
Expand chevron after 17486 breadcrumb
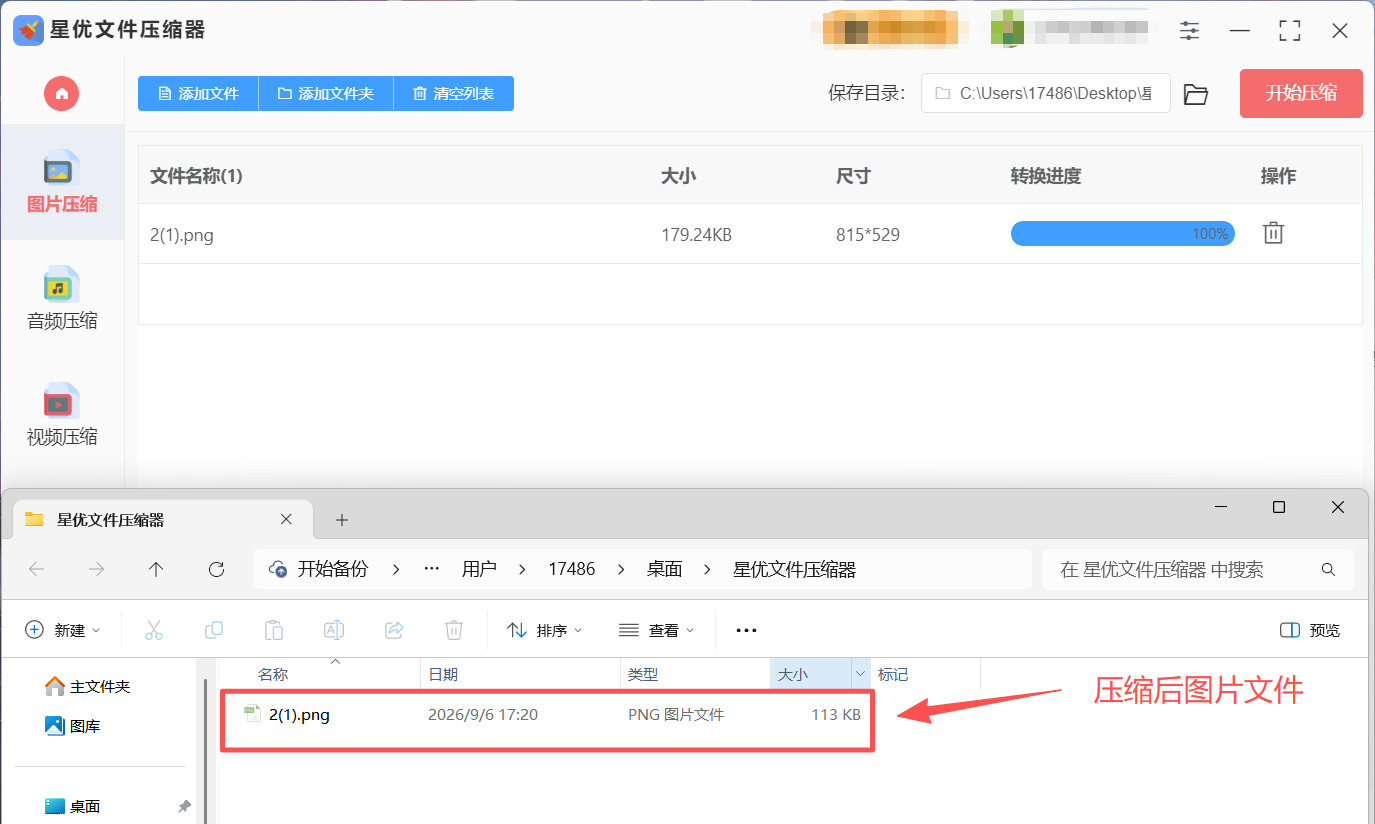point(621,569)
